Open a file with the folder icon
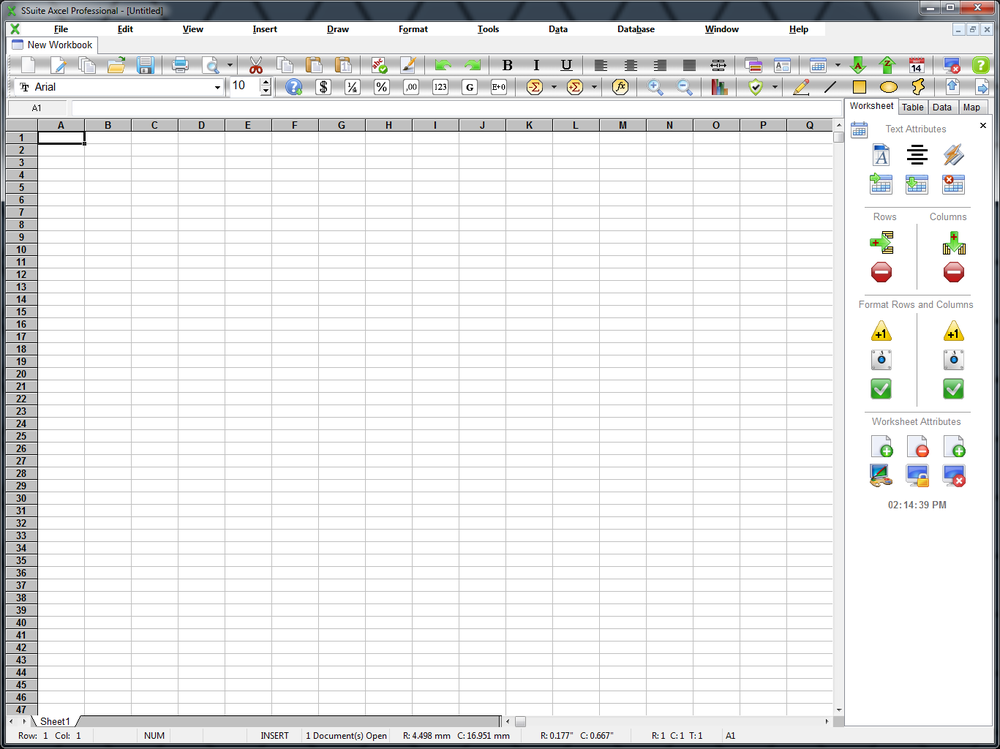This screenshot has width=1000, height=749. 116,65
